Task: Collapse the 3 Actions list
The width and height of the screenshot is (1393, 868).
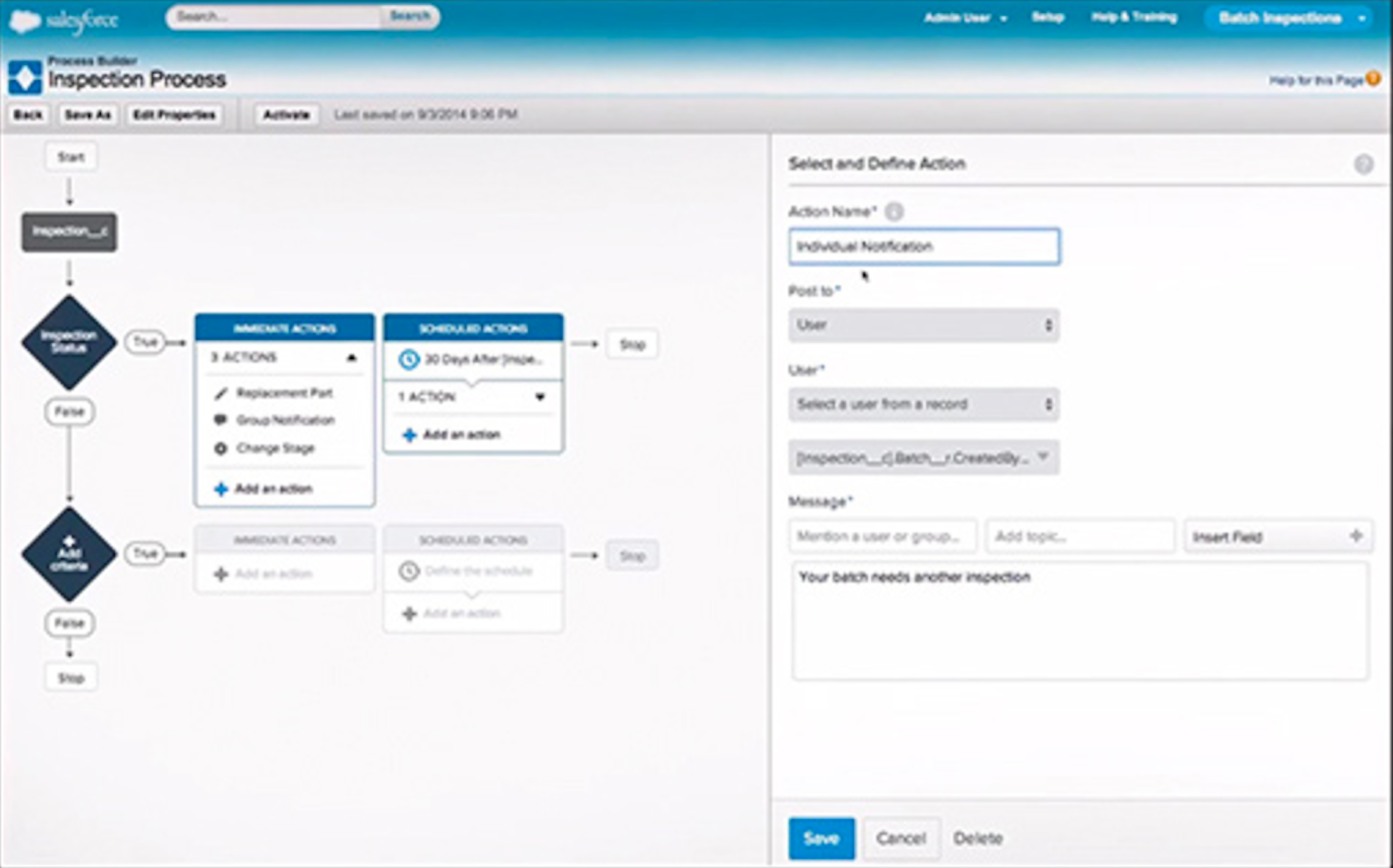Action: 352,358
